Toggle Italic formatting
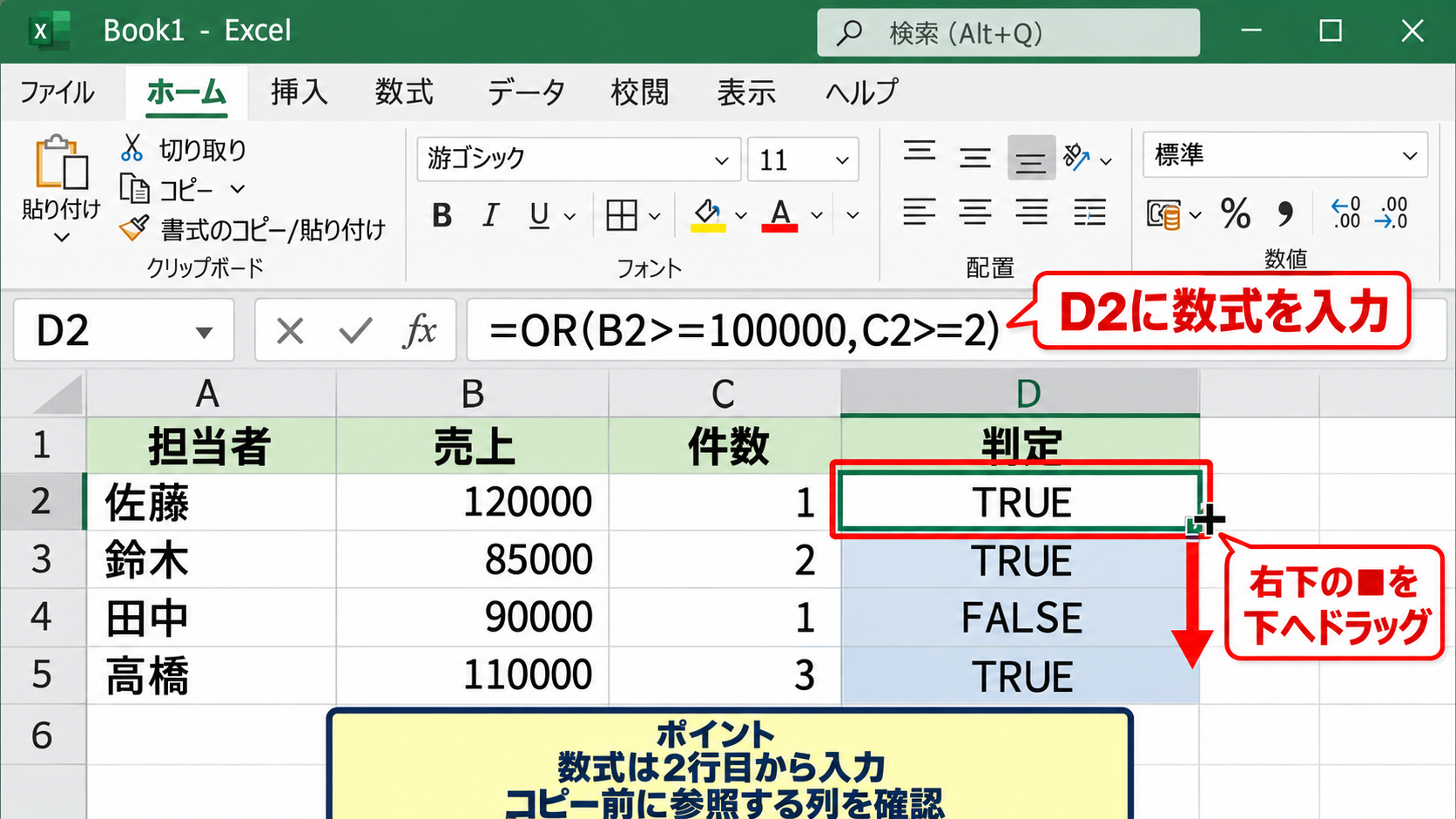1456x819 pixels. tap(490, 214)
